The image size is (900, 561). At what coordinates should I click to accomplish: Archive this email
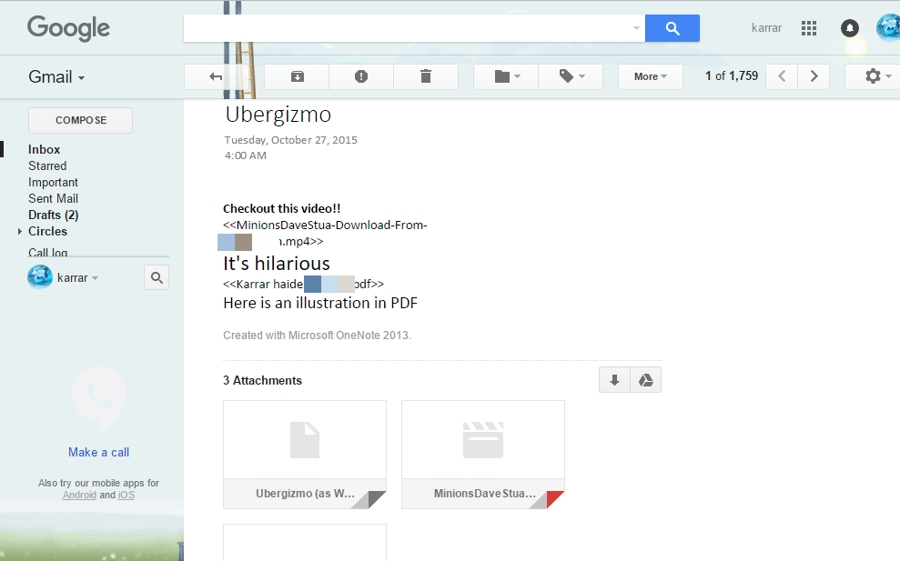tap(297, 76)
